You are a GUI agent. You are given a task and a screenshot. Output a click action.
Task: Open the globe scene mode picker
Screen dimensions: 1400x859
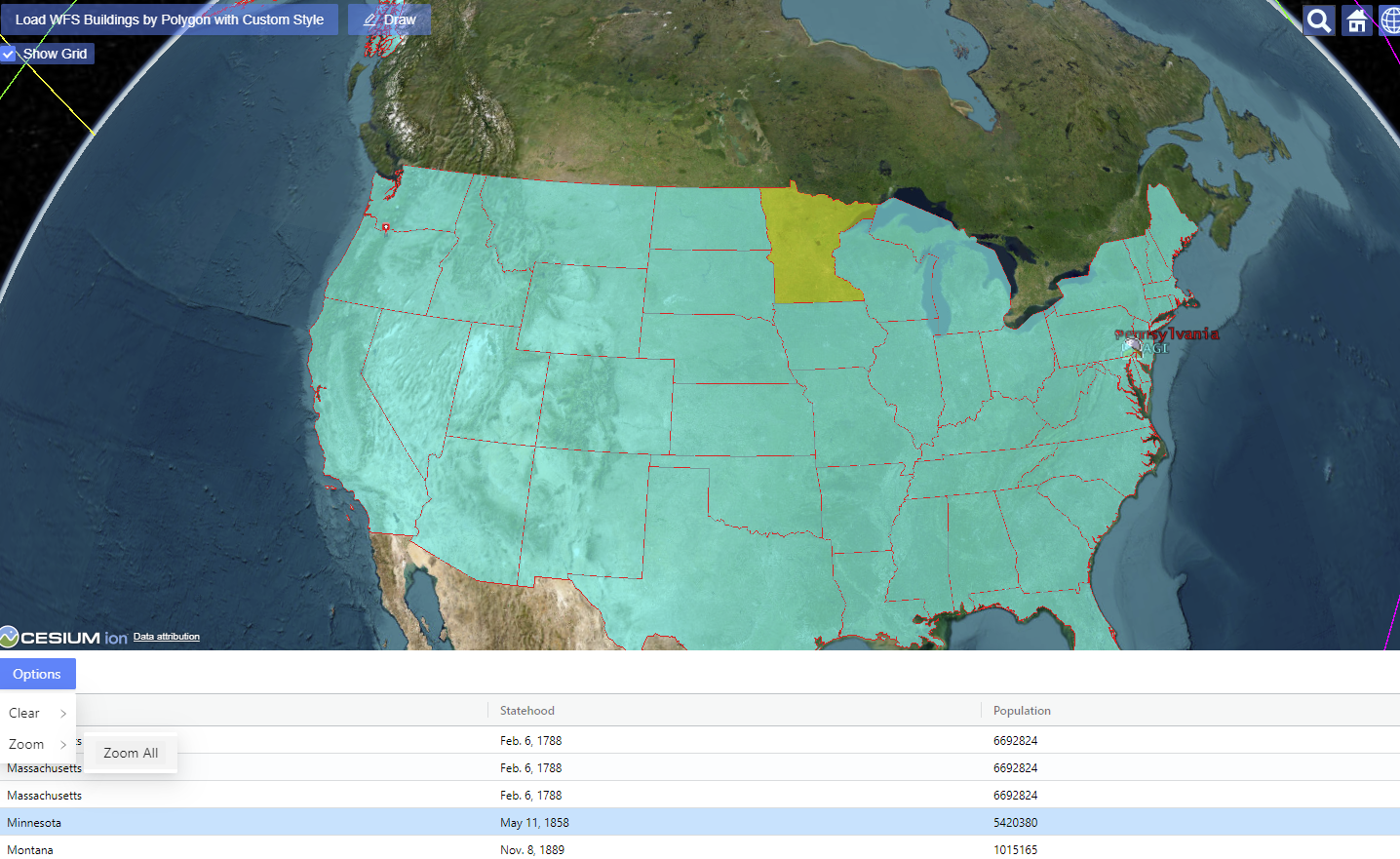coord(1390,20)
